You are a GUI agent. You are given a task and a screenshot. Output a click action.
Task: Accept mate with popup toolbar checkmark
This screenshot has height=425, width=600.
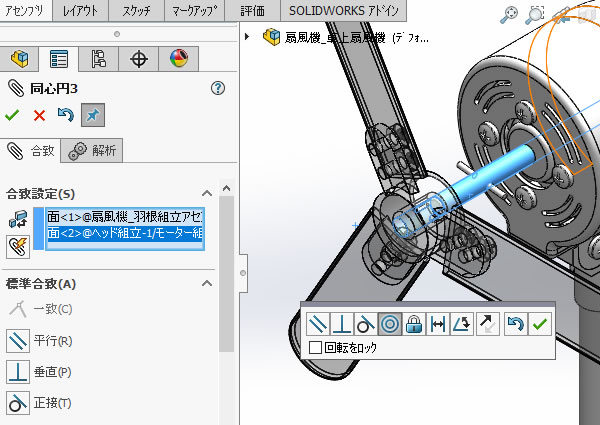(x=540, y=324)
